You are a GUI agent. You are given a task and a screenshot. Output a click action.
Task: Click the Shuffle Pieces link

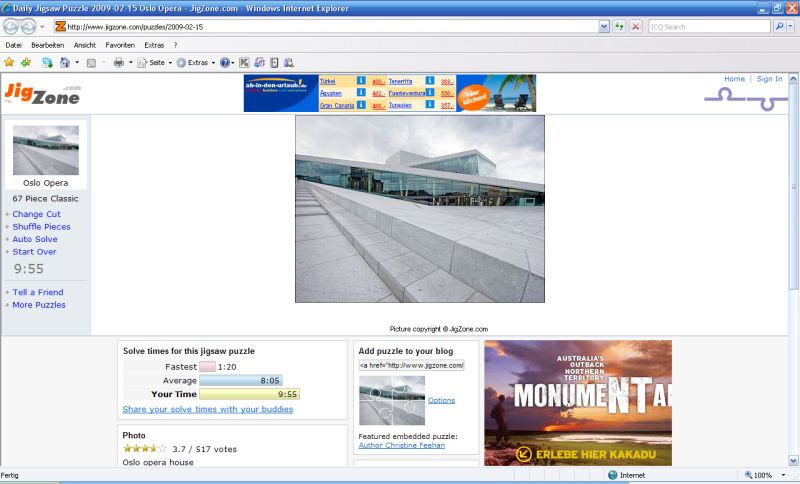pos(41,227)
